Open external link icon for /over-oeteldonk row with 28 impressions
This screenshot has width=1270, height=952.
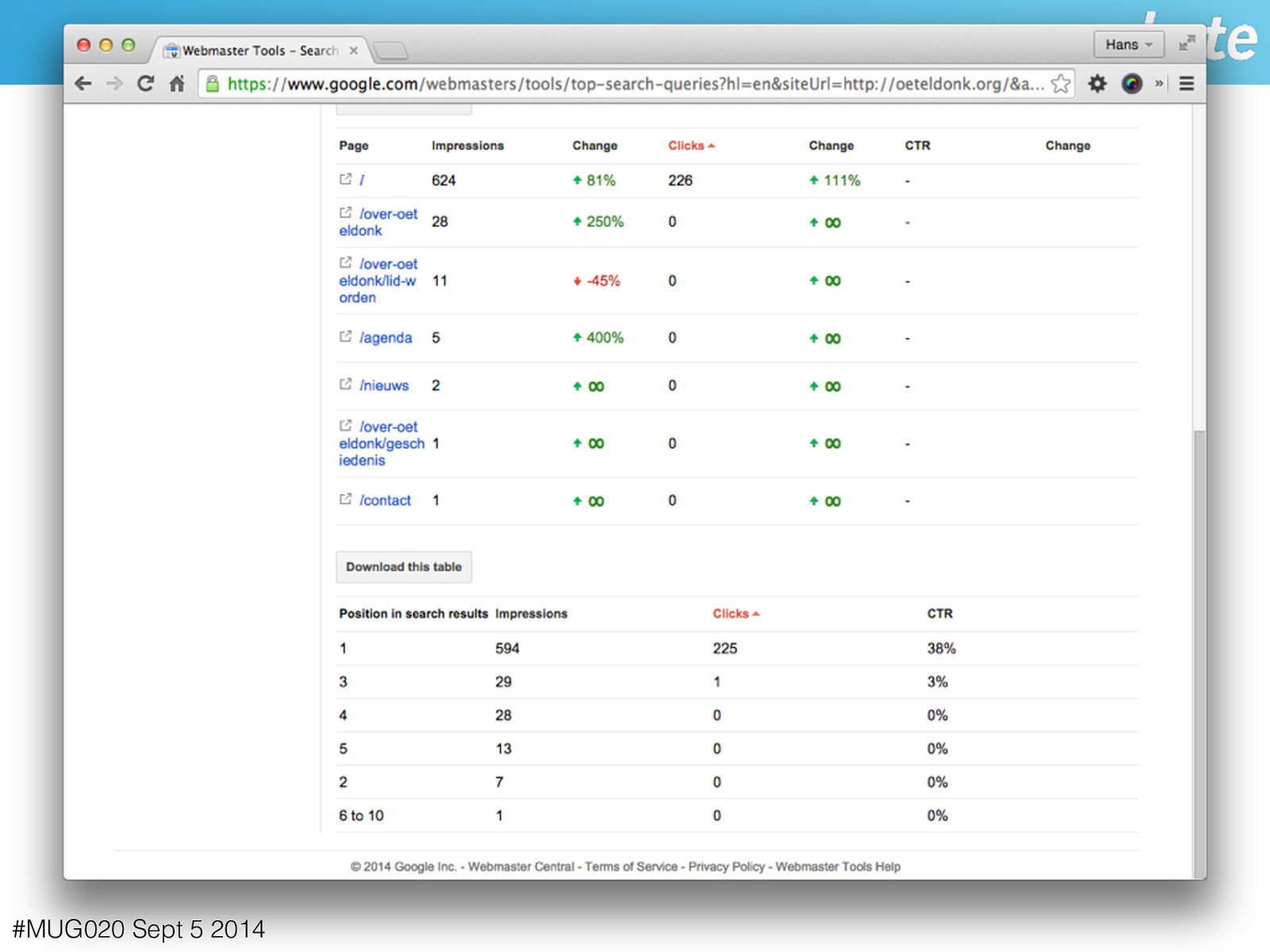pyautogui.click(x=345, y=213)
